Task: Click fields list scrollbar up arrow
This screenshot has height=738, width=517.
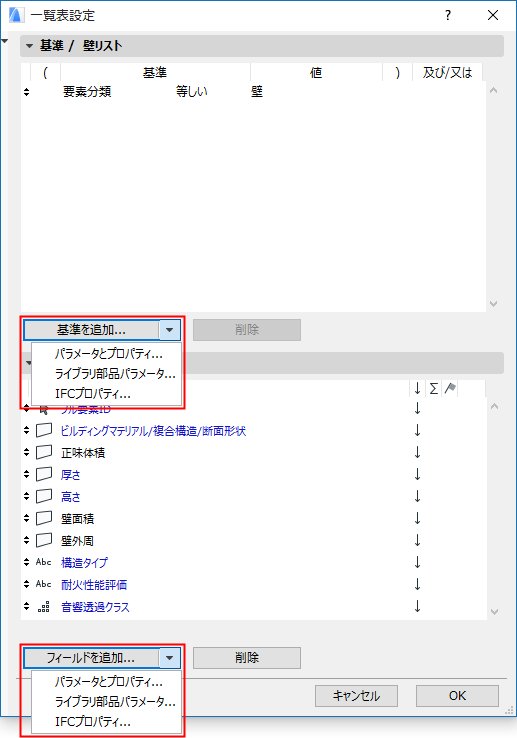Action: (494, 406)
